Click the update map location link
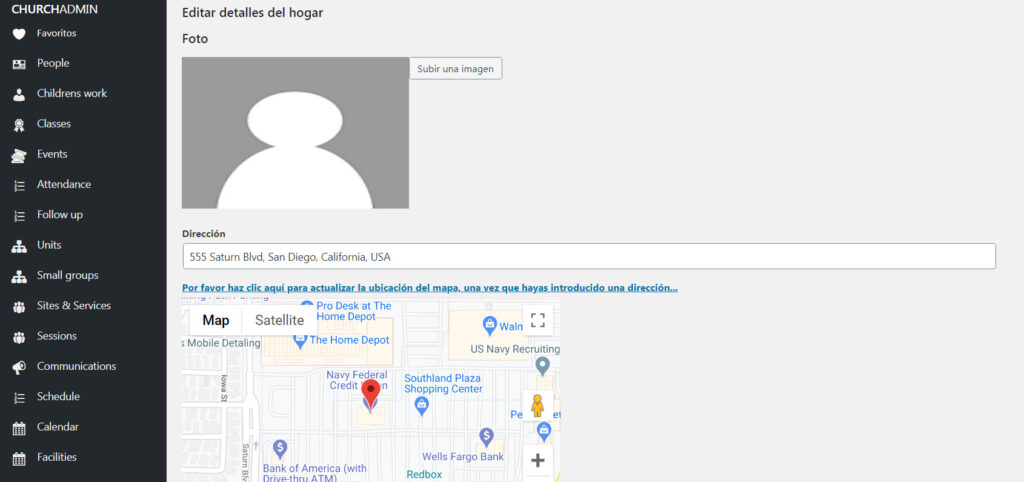 (x=430, y=288)
